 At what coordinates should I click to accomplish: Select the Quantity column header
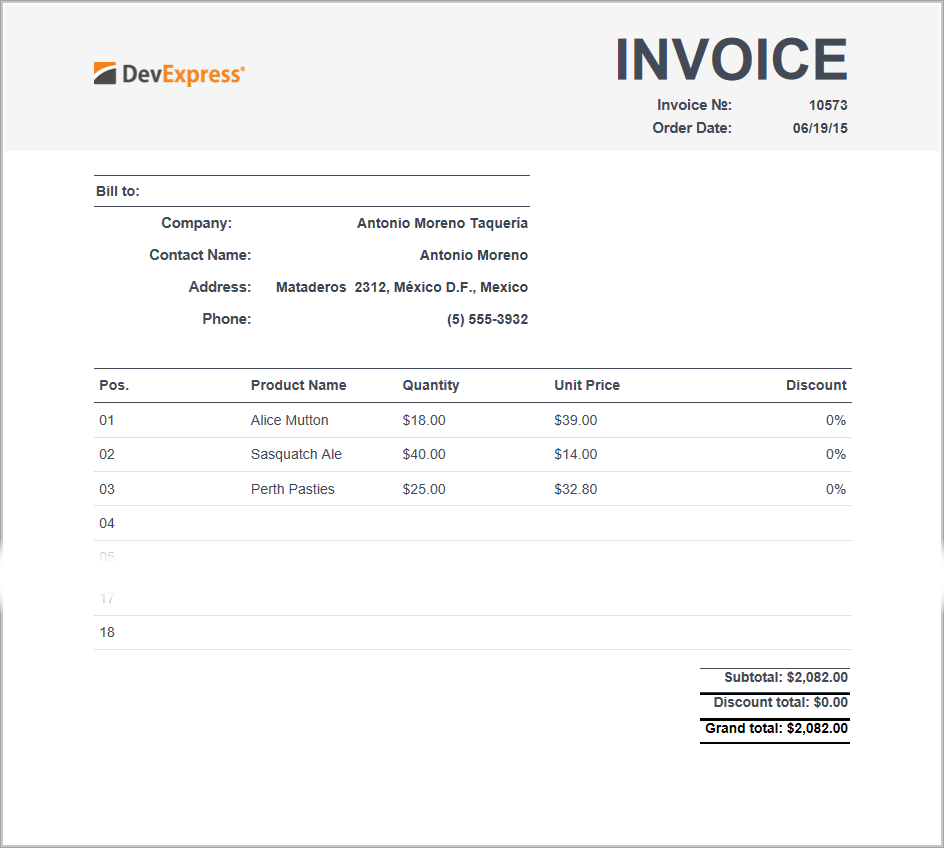point(430,385)
